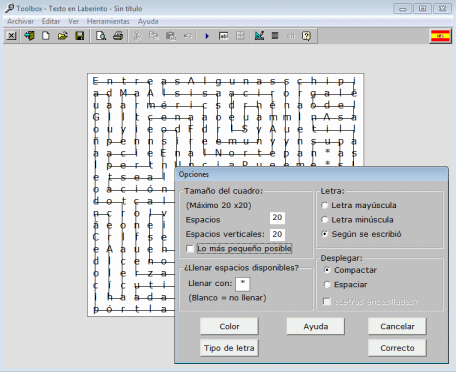Viewport: 456px width, 372px height.
Task: Click the stacked lines toolbar icon
Action: coord(275,36)
